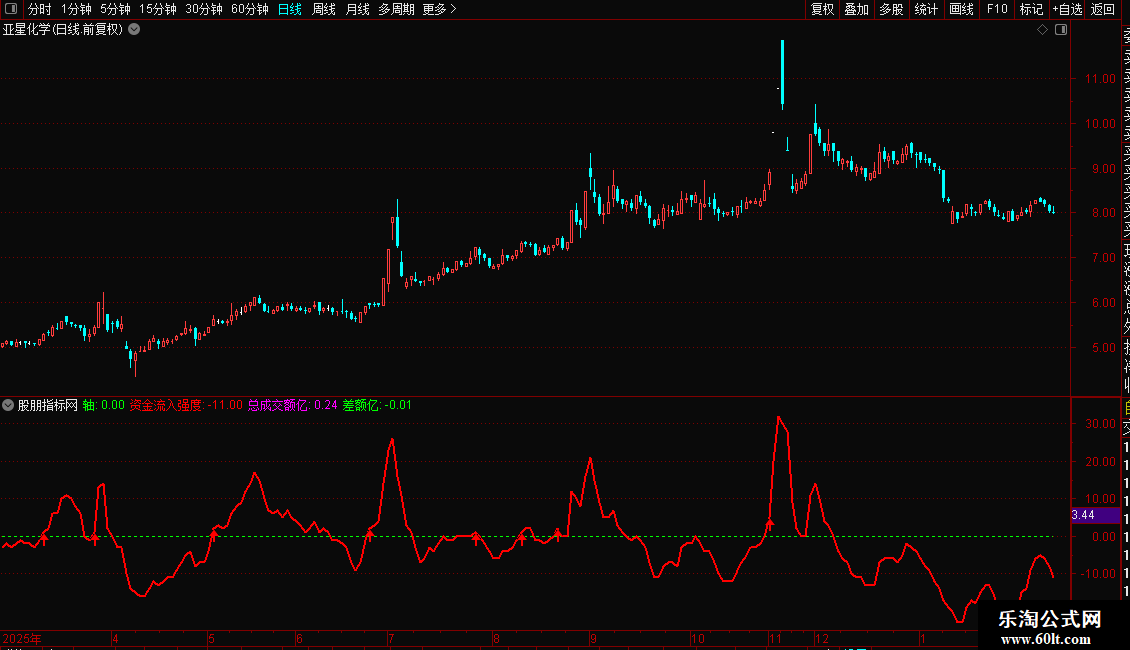
Task: Switch to 月线 monthly chart
Action: click(357, 9)
